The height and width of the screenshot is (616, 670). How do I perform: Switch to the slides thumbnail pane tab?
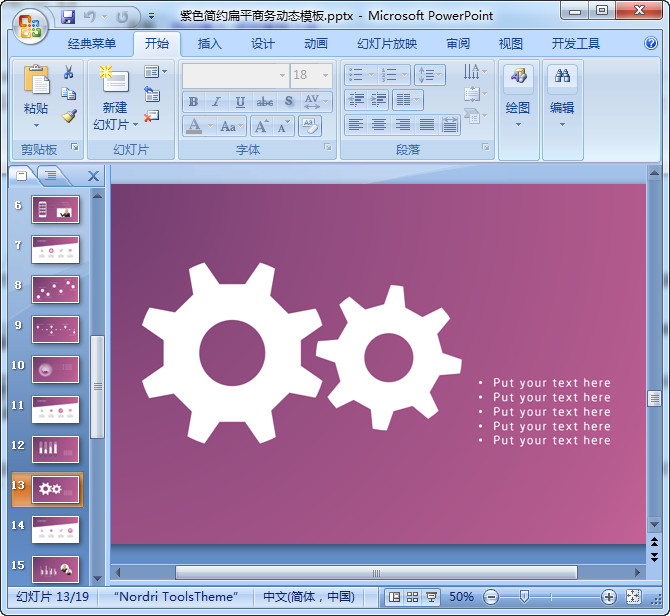coord(22,175)
